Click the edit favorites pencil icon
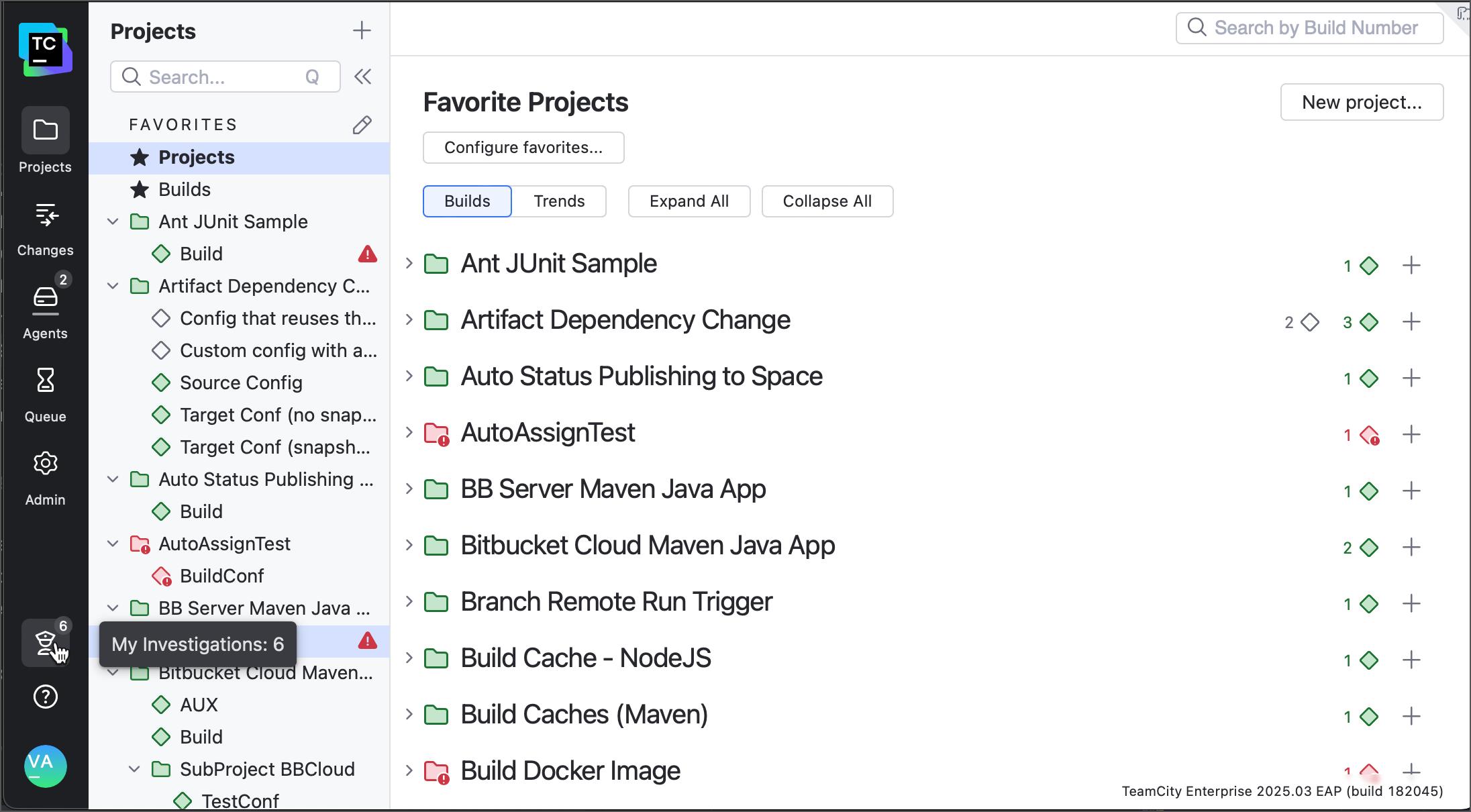The height and width of the screenshot is (812, 1471). click(362, 125)
